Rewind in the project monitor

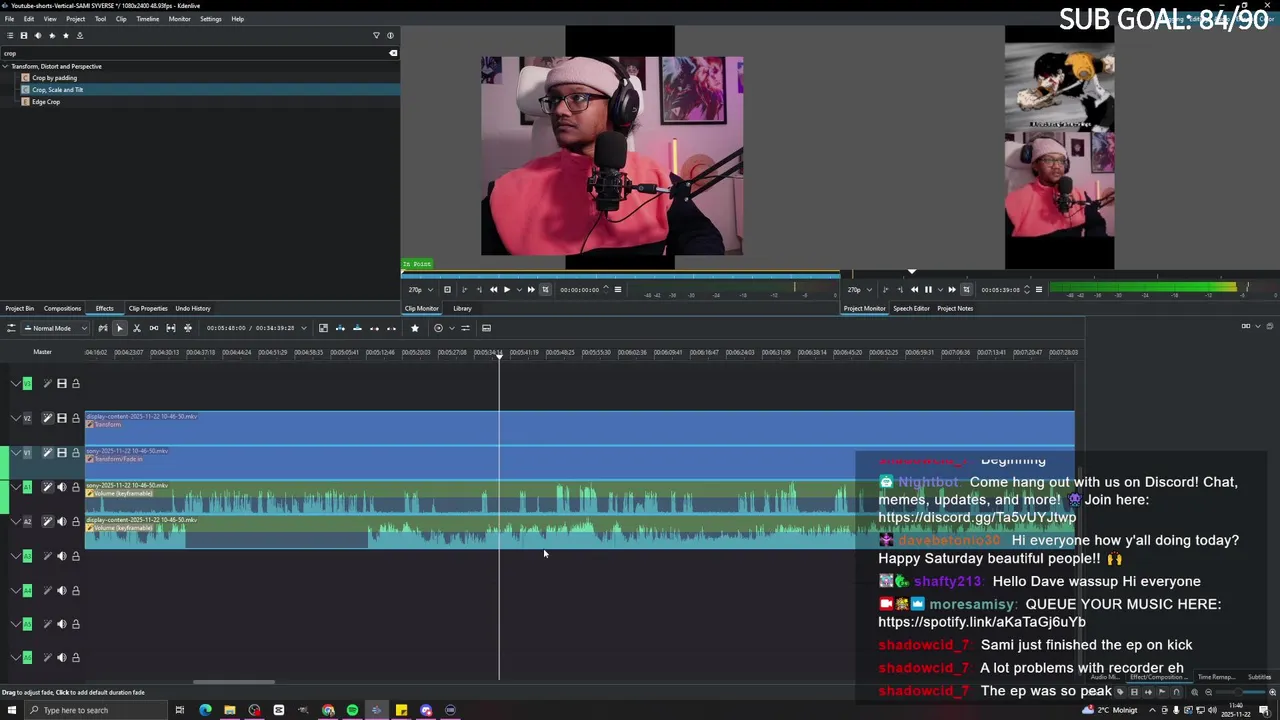914,290
